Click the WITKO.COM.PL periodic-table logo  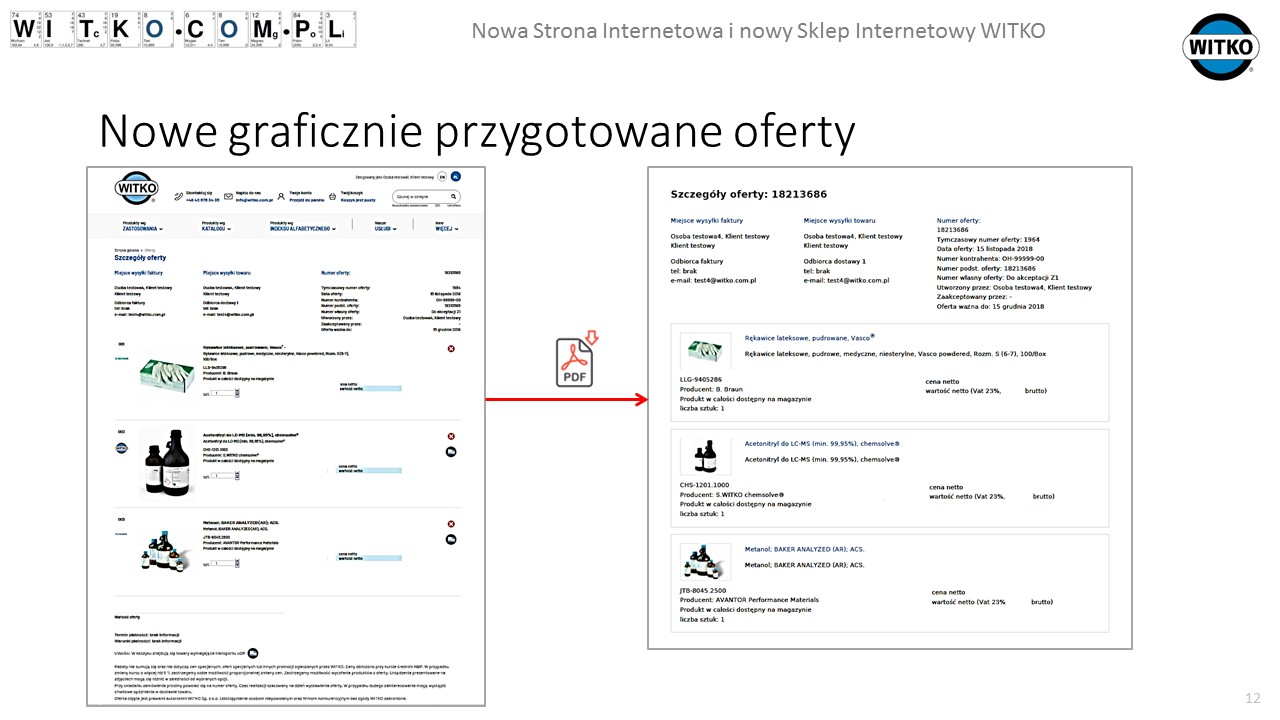point(183,30)
